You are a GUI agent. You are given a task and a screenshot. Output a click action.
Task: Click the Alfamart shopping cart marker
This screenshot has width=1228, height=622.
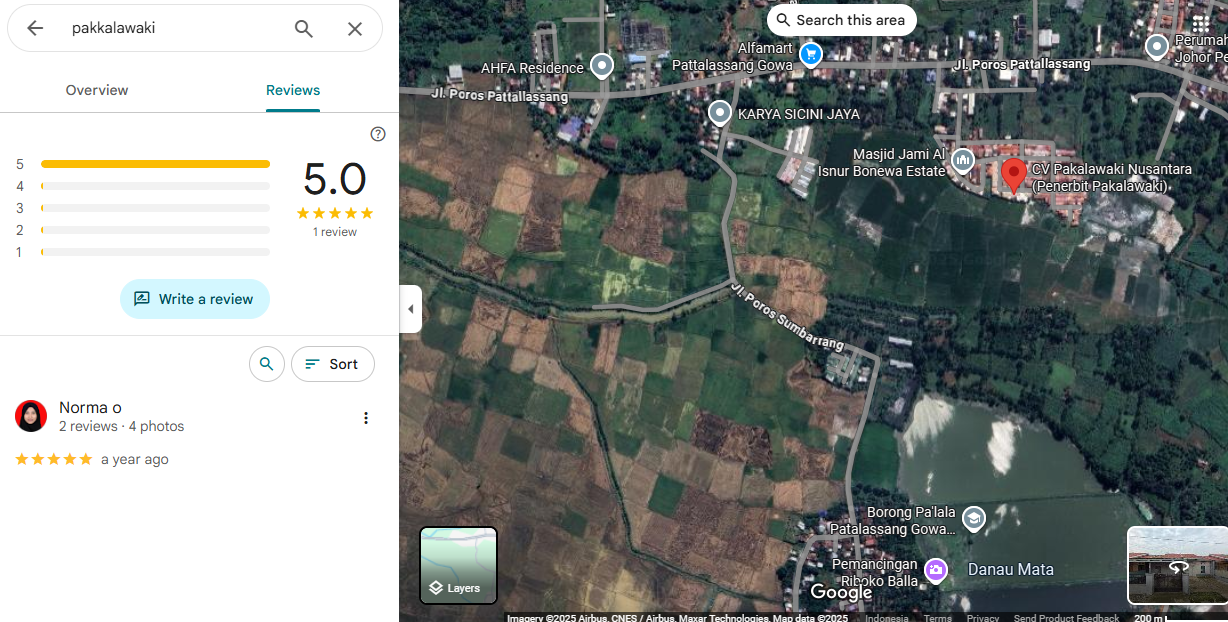(811, 54)
